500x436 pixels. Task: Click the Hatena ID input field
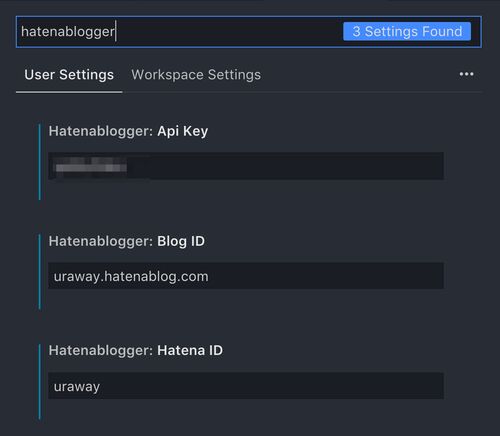tap(246, 386)
